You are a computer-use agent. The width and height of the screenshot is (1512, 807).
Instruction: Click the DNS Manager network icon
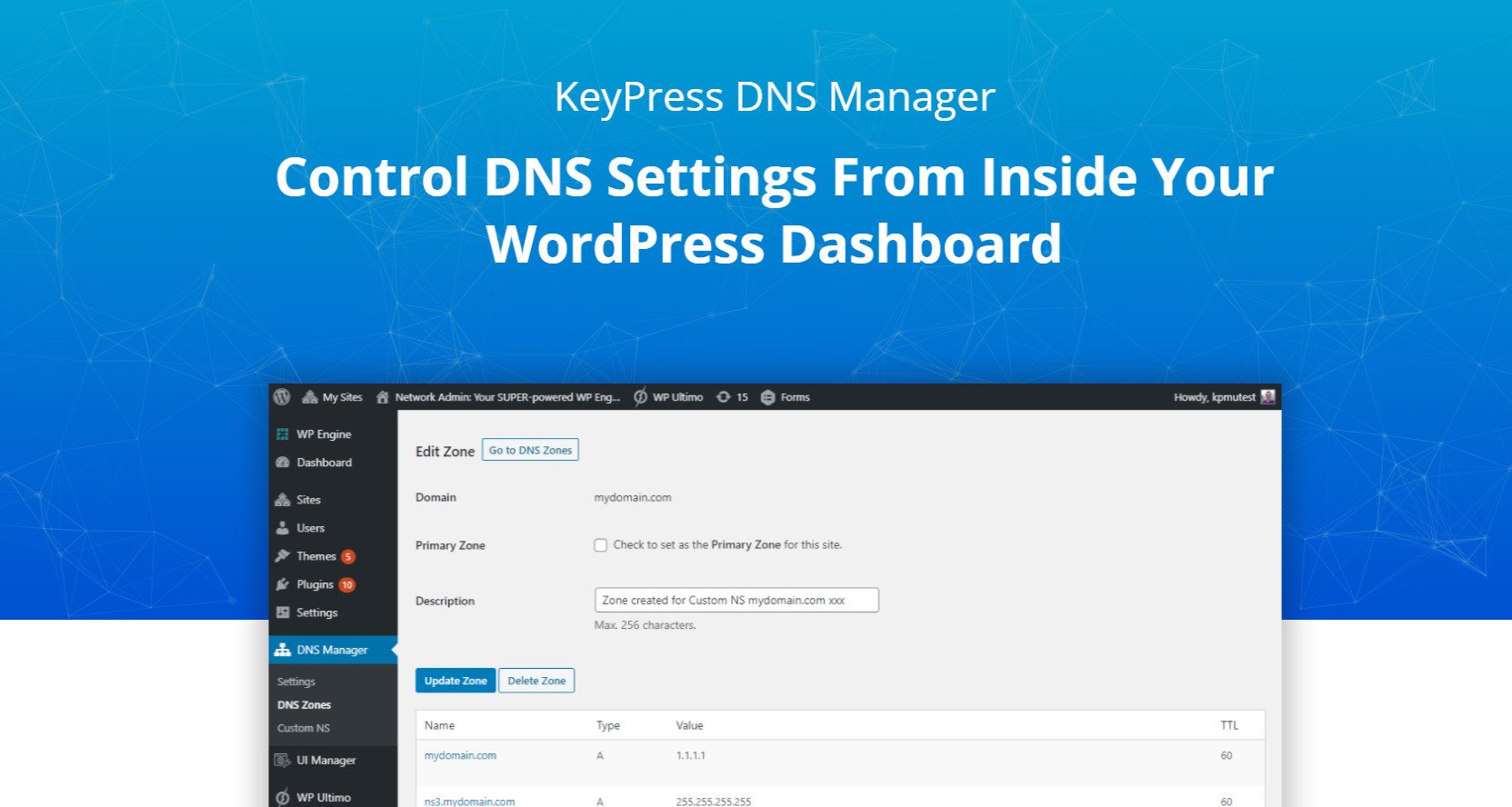283,650
